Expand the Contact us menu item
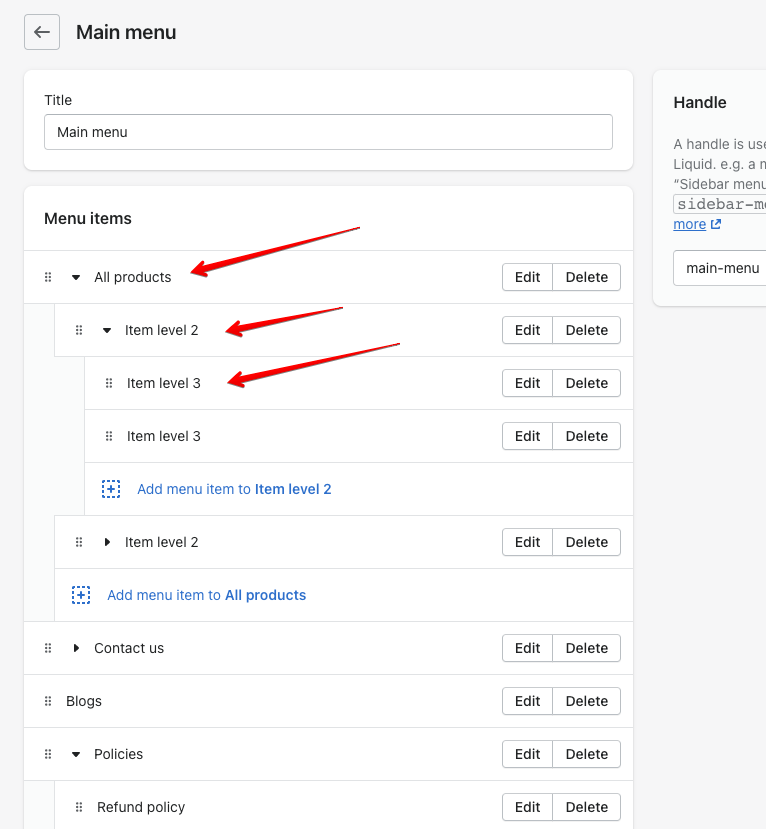This screenshot has height=829, width=766. point(76,648)
